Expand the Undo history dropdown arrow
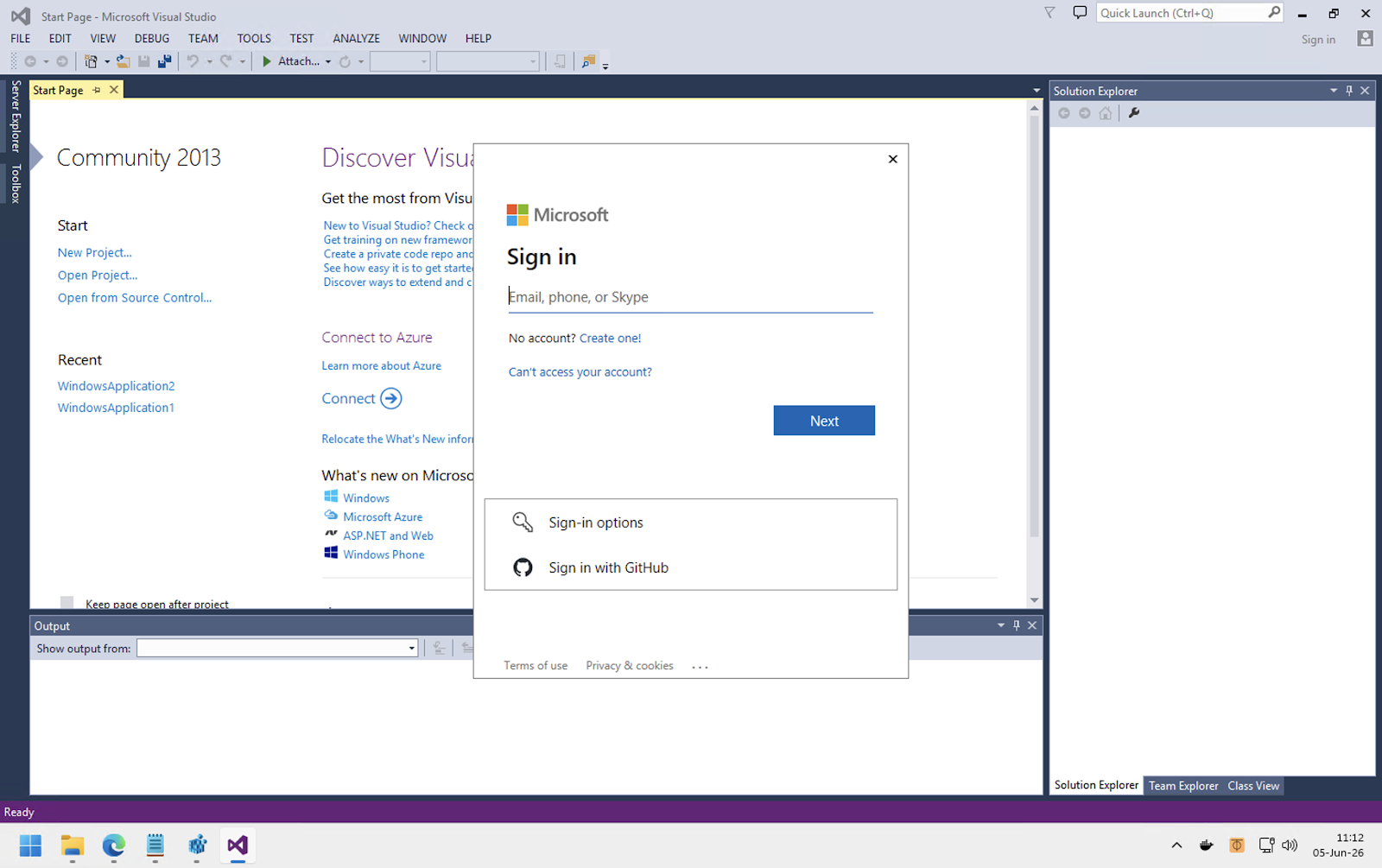Image resolution: width=1382 pixels, height=868 pixels. pos(209,61)
